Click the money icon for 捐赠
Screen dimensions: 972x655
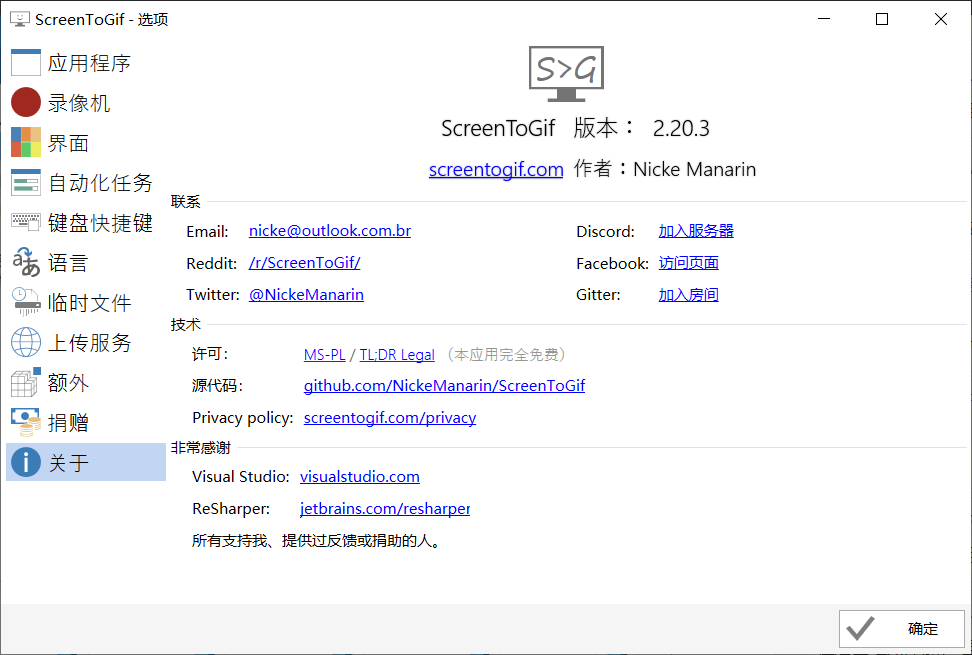click(25, 423)
